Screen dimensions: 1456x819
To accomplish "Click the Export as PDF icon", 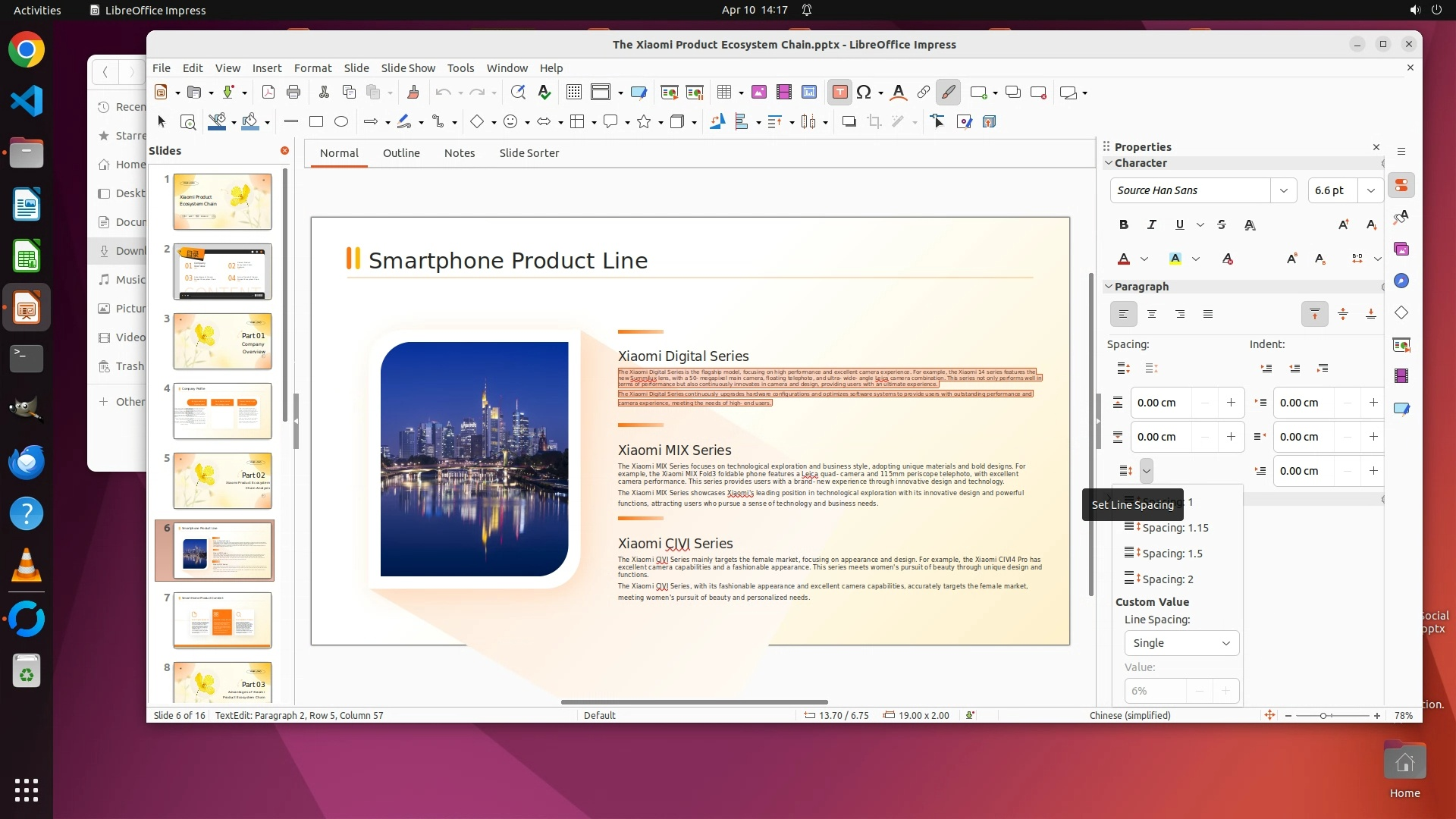I will tap(268, 93).
